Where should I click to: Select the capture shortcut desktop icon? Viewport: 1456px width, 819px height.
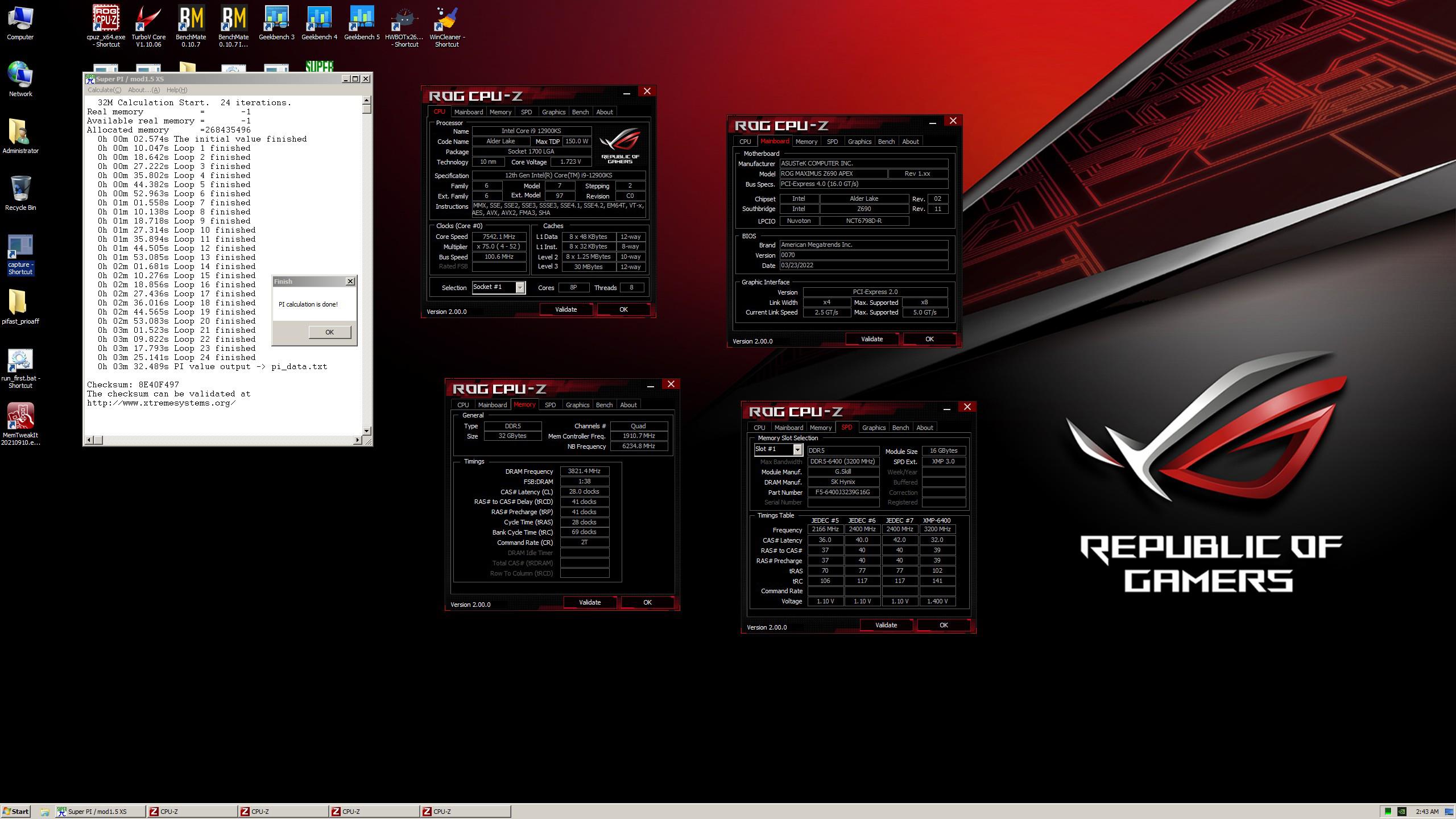pyautogui.click(x=20, y=254)
